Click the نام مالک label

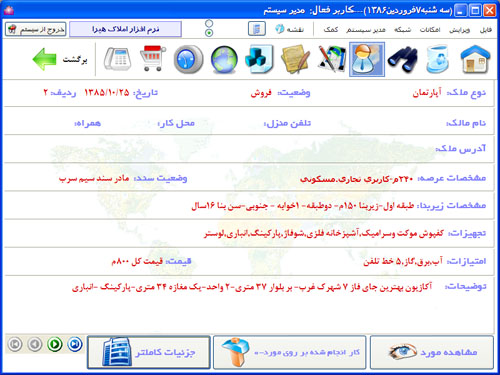(x=466, y=123)
